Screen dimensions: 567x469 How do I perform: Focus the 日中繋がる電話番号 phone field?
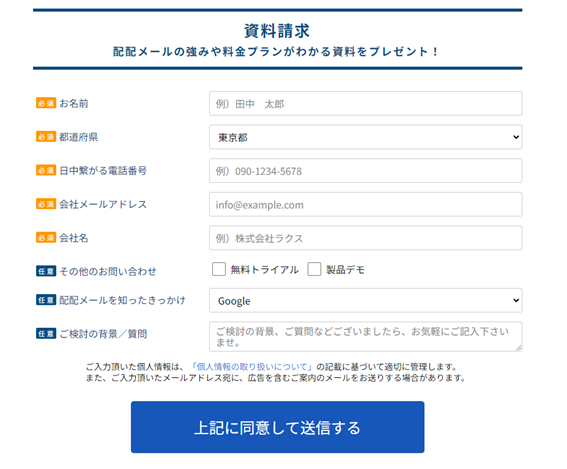365,171
